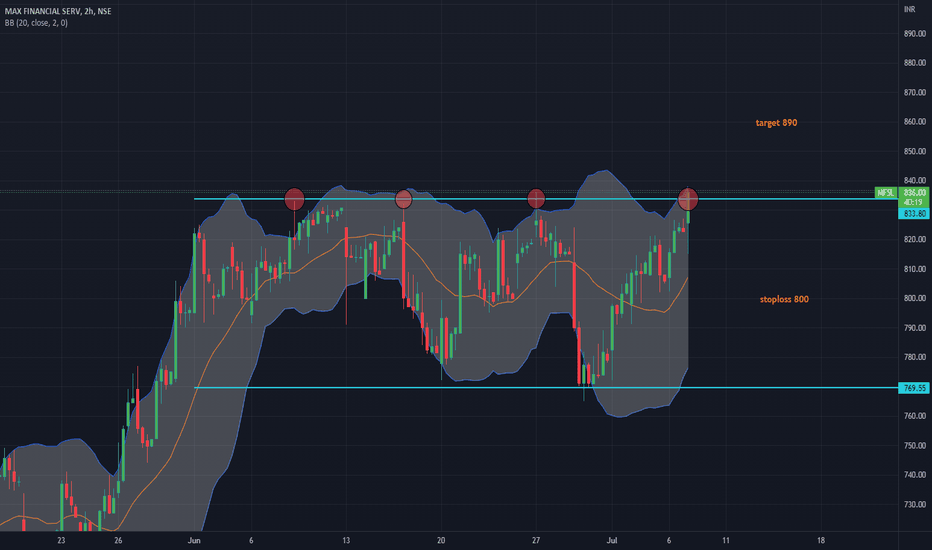
Task: Click the 890.00 price axis label
Action: 915,33
